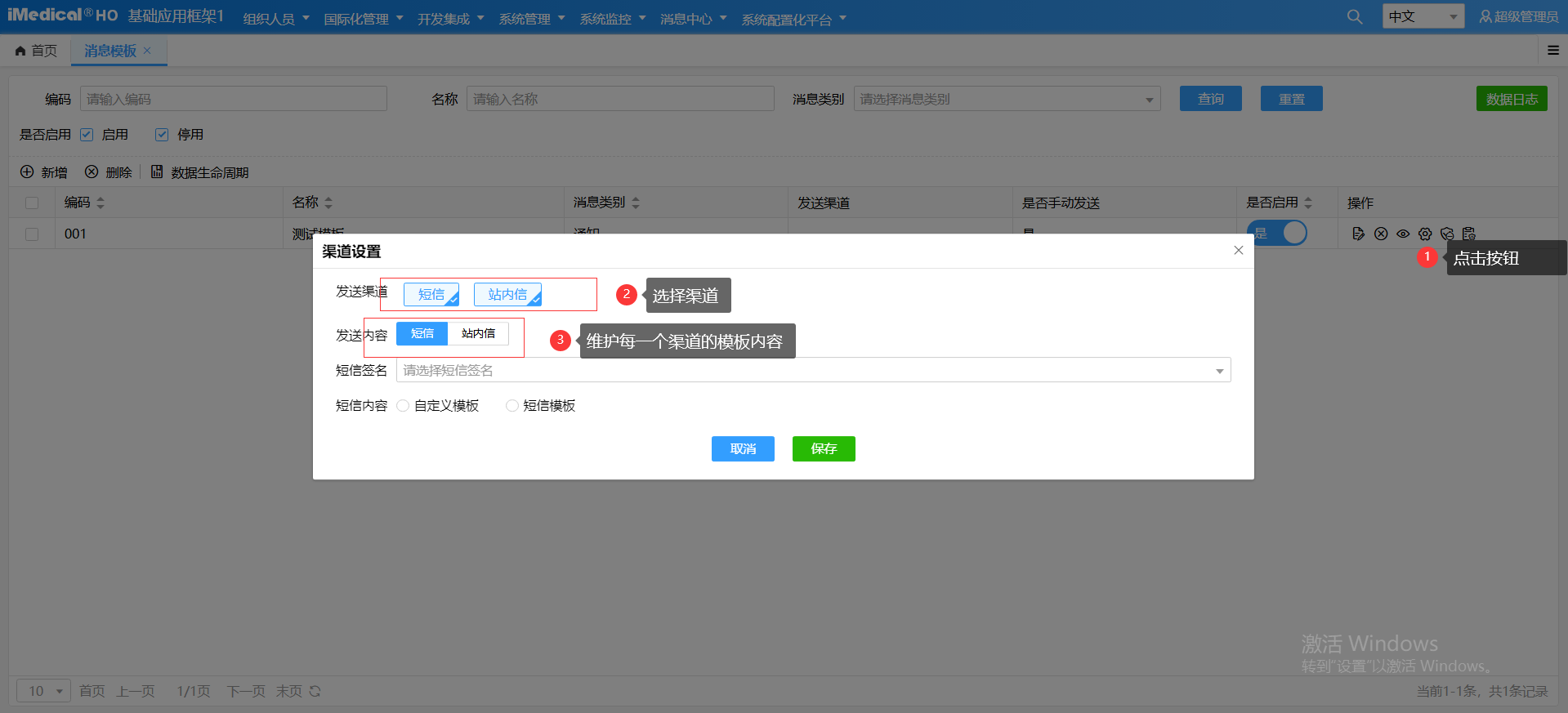Image resolution: width=1568 pixels, height=713 pixels.
Task: Select the 短信模板 radio option
Action: pos(512,406)
